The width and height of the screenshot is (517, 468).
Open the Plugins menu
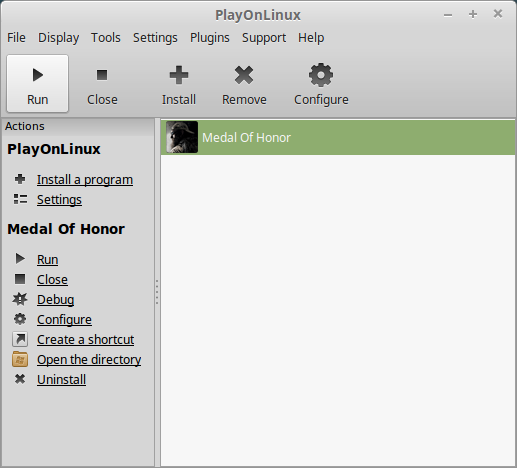pyautogui.click(x=210, y=38)
